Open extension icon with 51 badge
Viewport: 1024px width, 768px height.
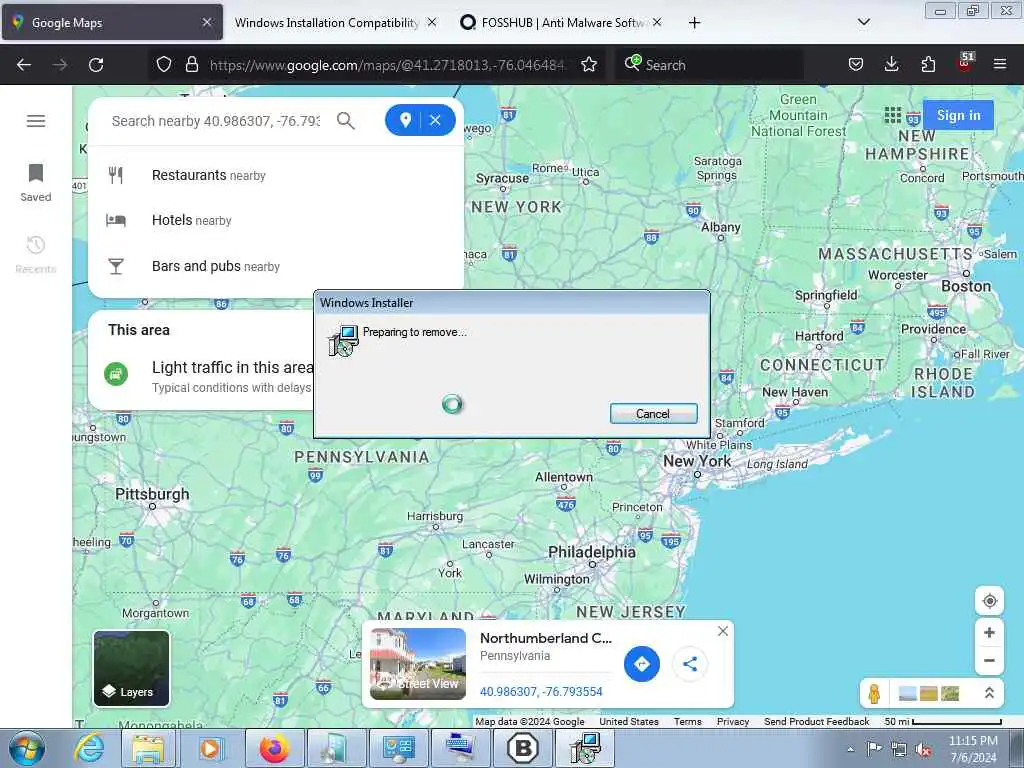tap(965, 63)
